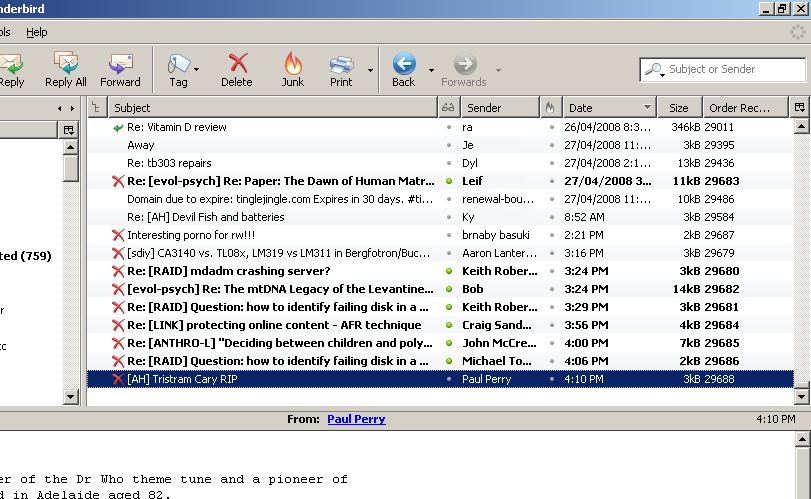
Task: Click message body scrollbar up arrow
Action: tap(802, 440)
